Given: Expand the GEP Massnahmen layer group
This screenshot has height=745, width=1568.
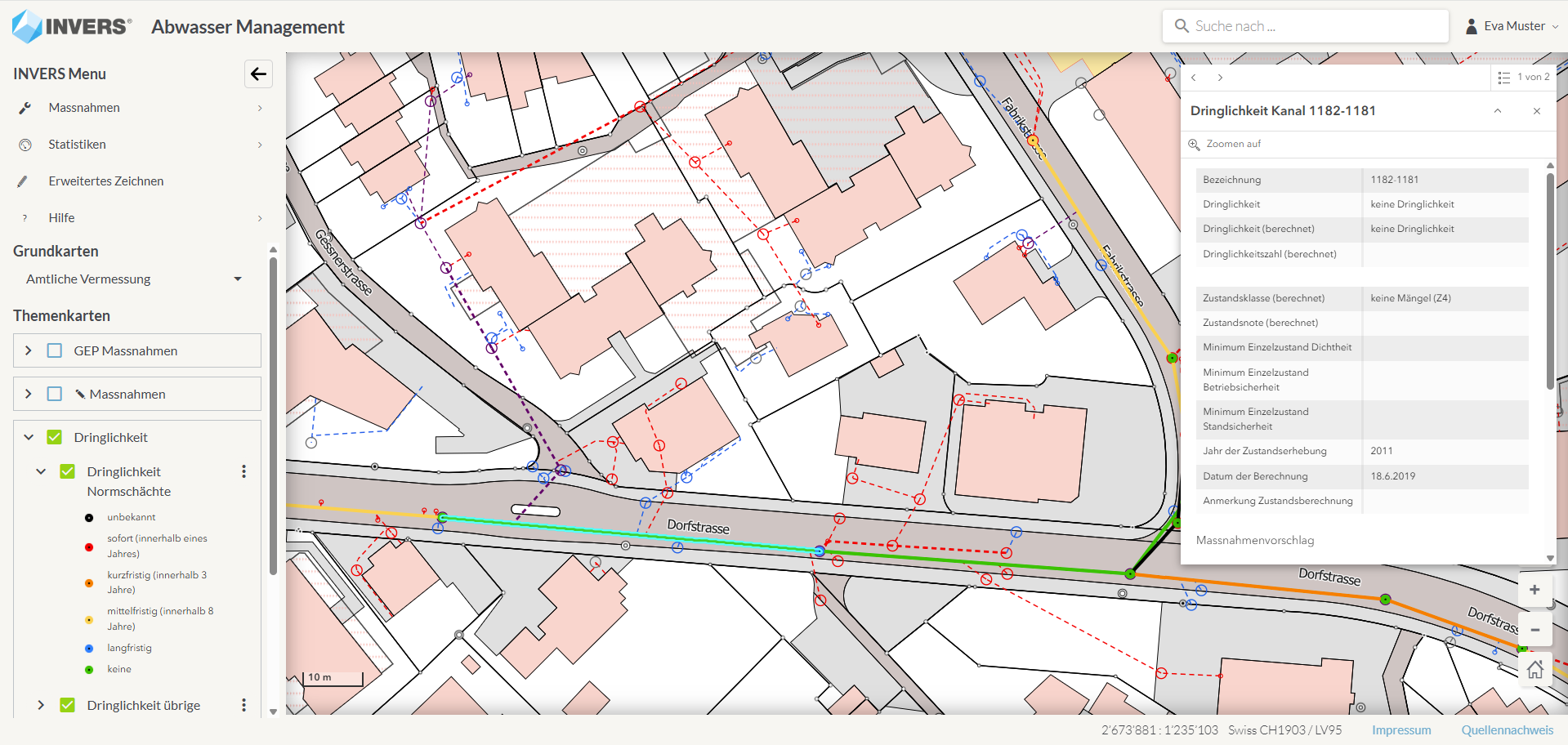Looking at the screenshot, I should (x=29, y=350).
